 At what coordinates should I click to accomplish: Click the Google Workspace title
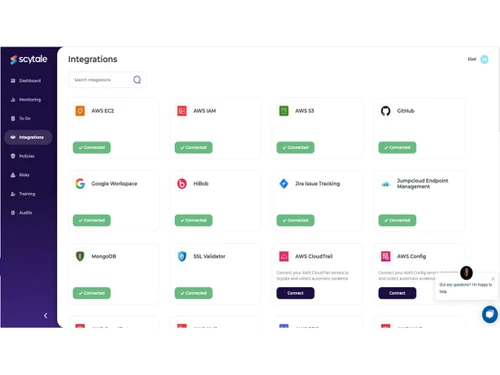(114, 184)
